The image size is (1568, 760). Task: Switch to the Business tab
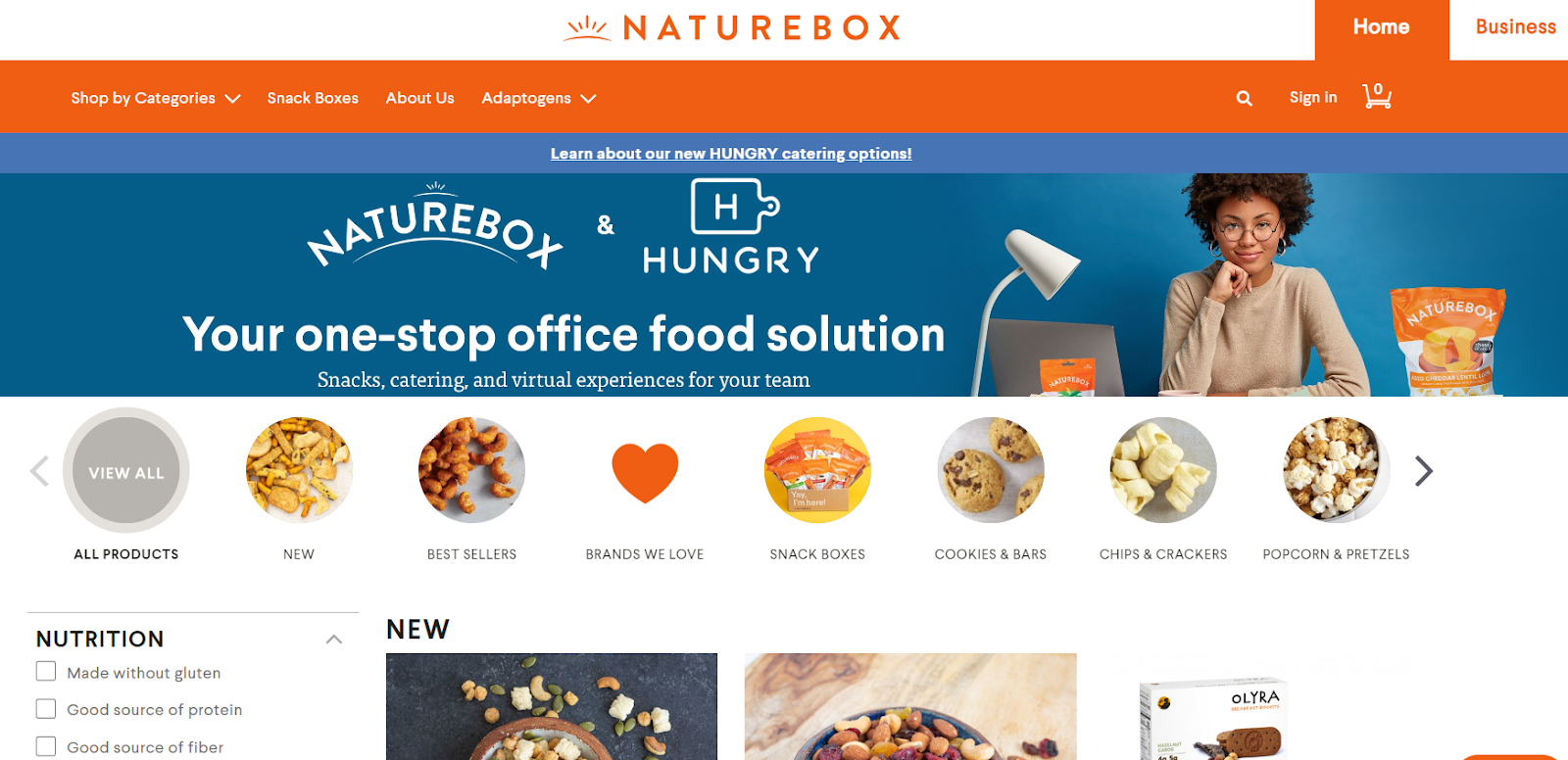(x=1515, y=27)
